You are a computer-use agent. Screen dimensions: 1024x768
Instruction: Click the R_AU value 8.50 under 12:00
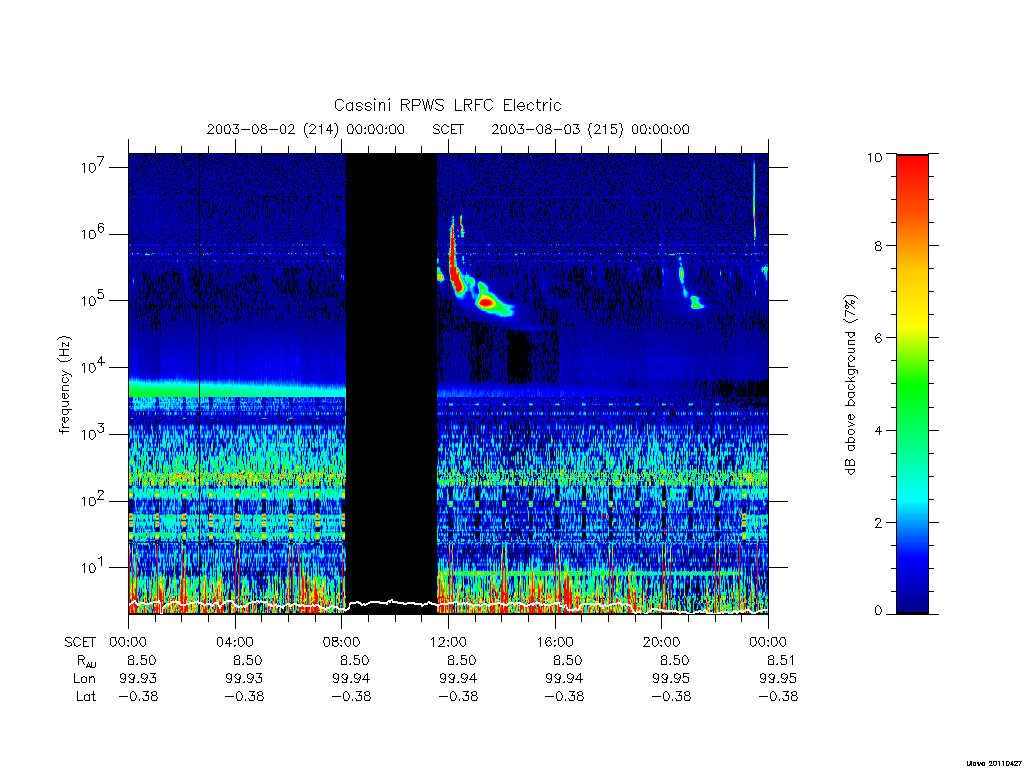[x=461, y=660]
